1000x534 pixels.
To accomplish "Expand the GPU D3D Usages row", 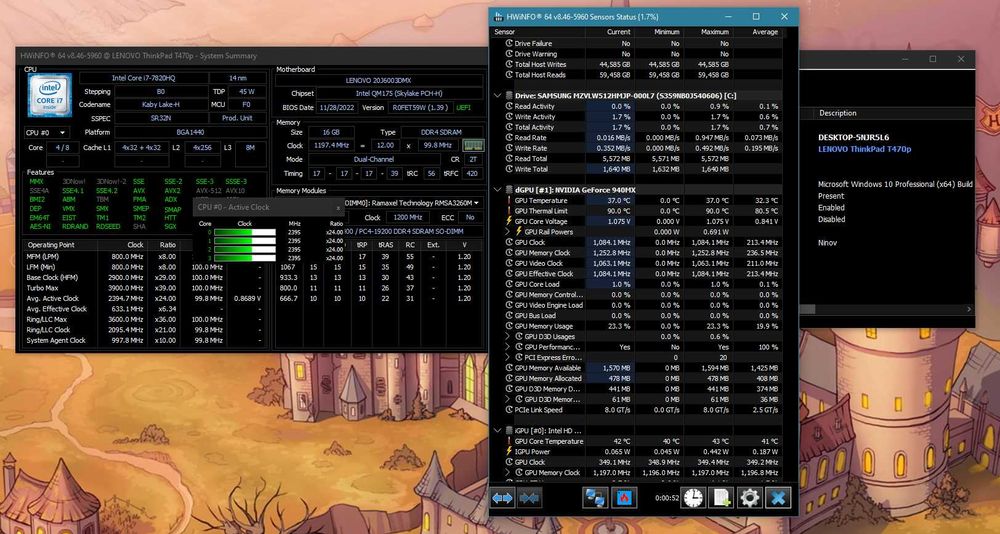I will coord(508,336).
